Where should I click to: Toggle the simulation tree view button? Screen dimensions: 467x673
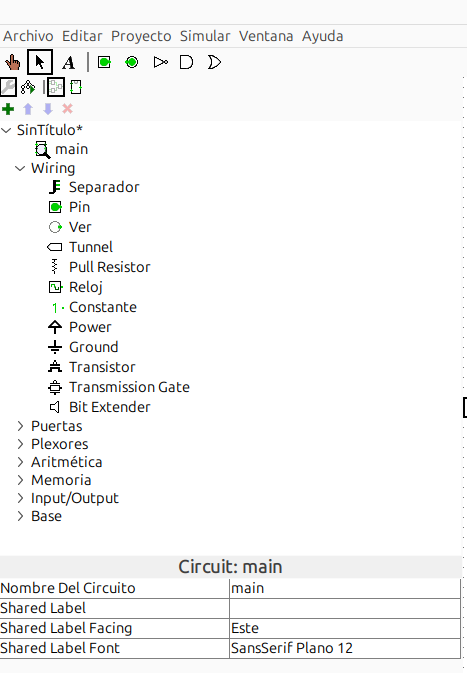click(28, 87)
